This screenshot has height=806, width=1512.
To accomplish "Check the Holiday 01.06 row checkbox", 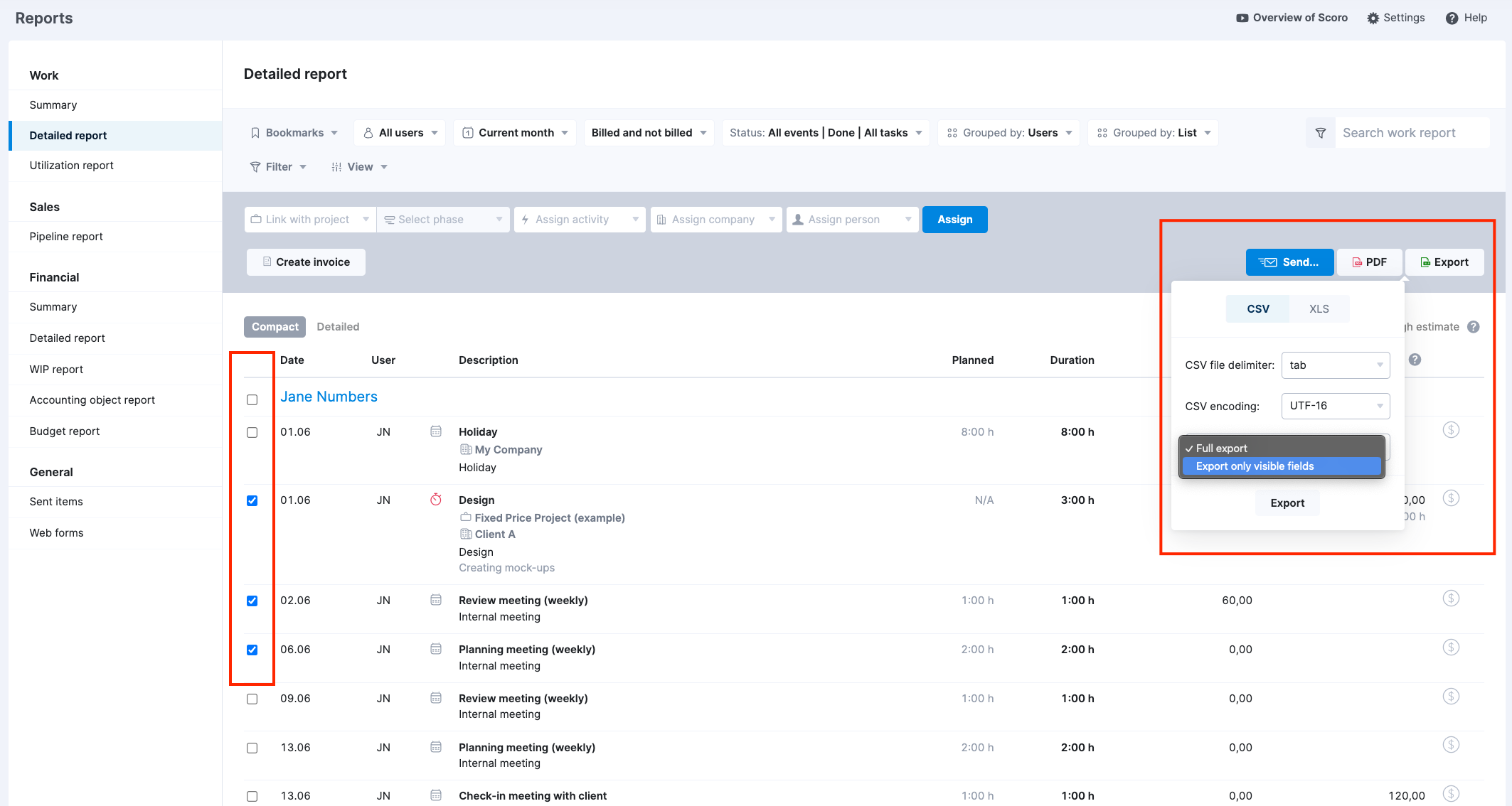I will pyautogui.click(x=252, y=432).
